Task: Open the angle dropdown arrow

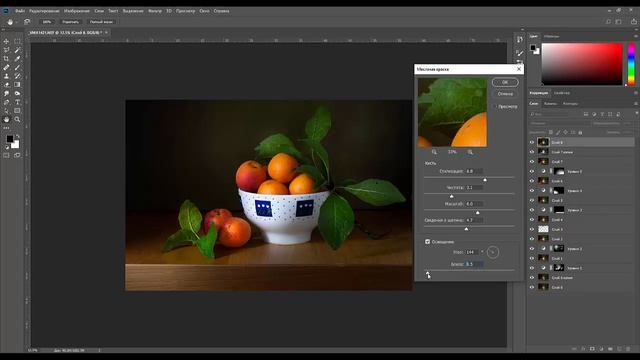Action: tap(482, 252)
